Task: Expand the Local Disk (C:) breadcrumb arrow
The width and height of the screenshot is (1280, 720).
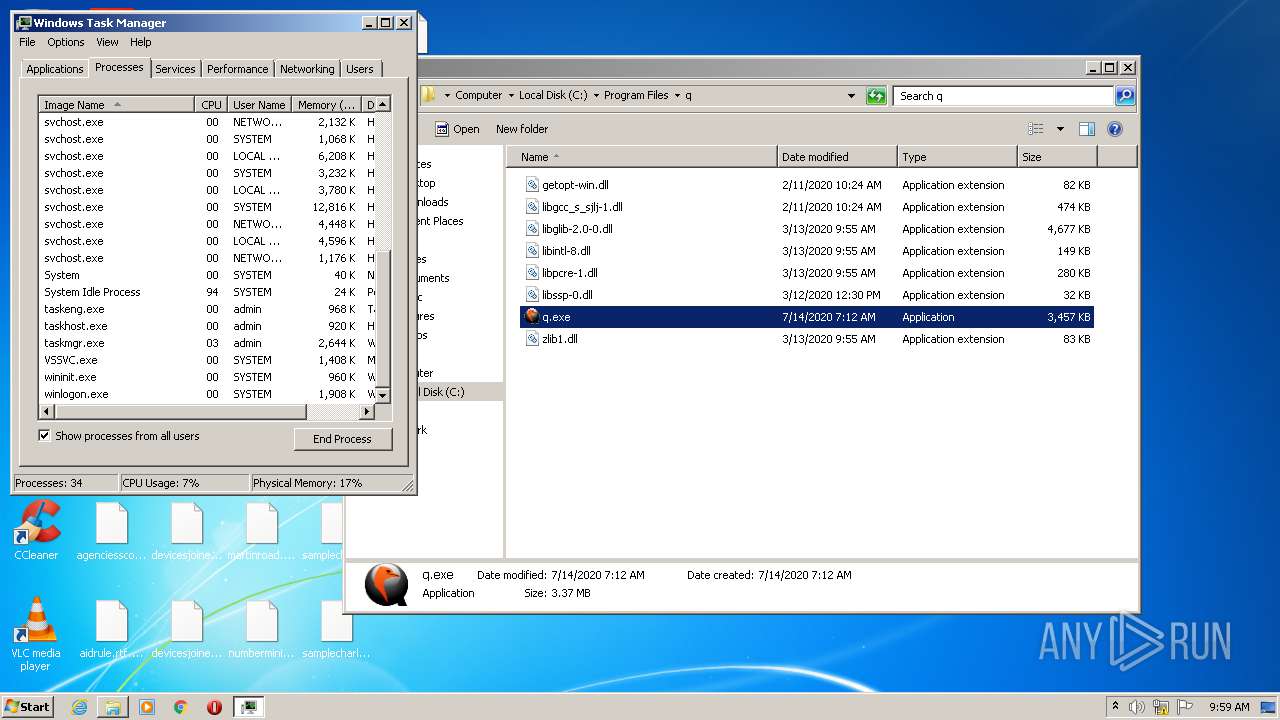Action: 596,96
